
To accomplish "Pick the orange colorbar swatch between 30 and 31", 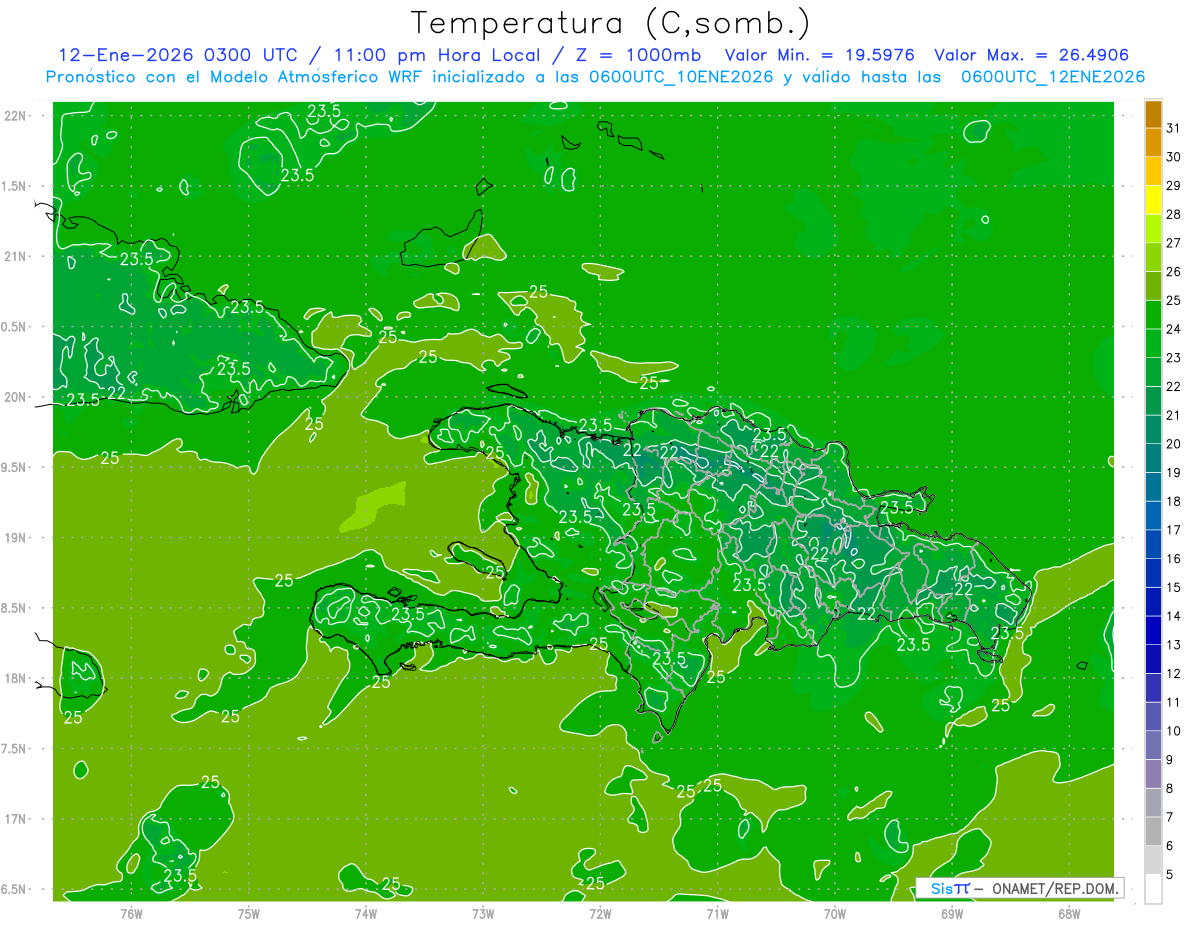I will coord(1153,143).
